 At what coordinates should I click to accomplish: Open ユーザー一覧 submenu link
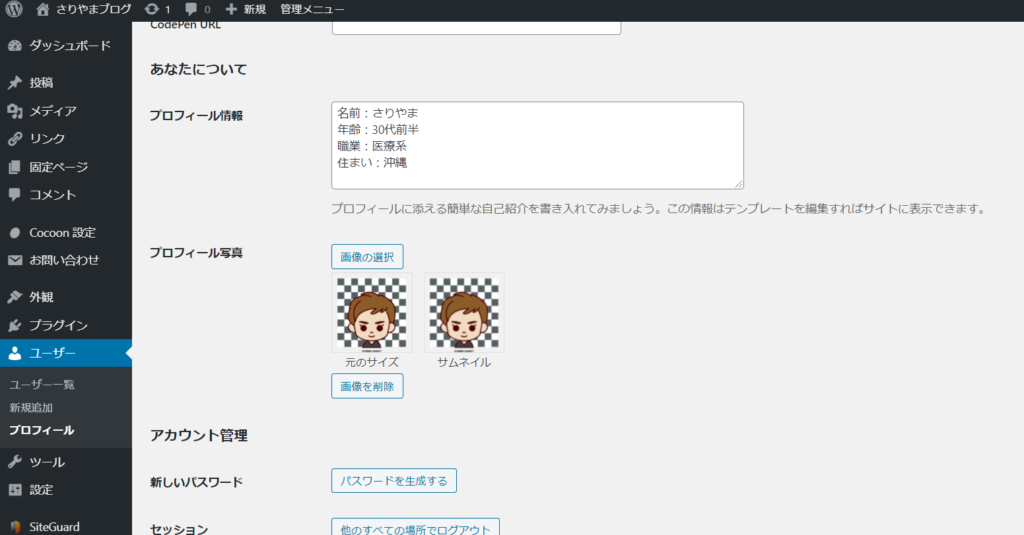click(x=42, y=385)
